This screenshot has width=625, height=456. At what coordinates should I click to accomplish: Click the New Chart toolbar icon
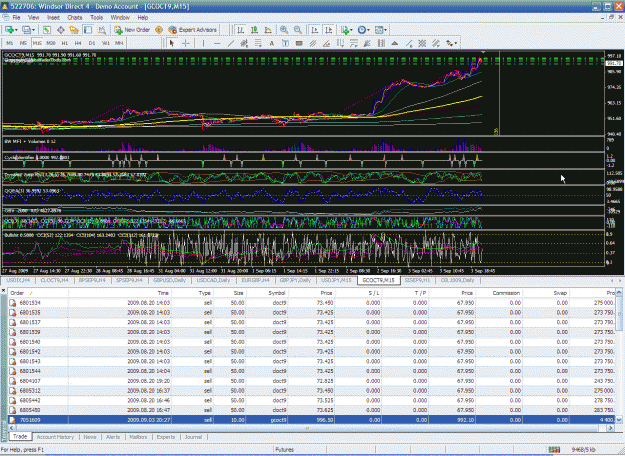point(9,30)
